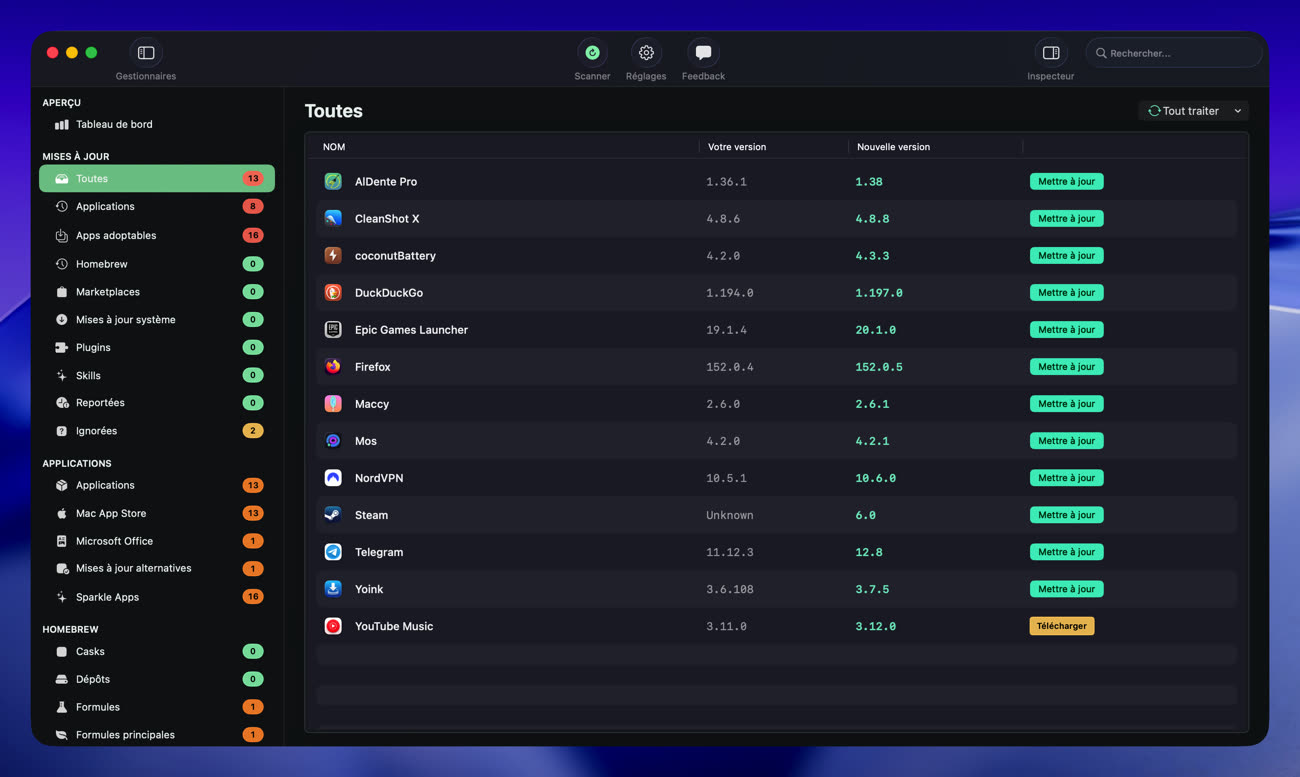
Task: Click Télécharger for YouTube Music
Action: tap(1062, 626)
